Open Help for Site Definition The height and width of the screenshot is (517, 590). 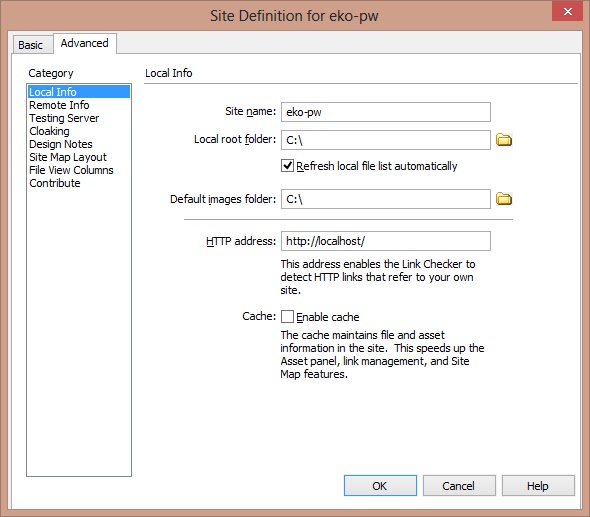[538, 486]
